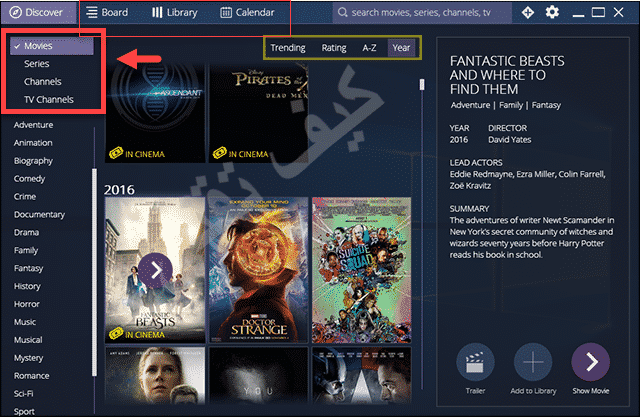Filter by Fantasy genre
Viewport: 640px width, 417px height.
29,268
